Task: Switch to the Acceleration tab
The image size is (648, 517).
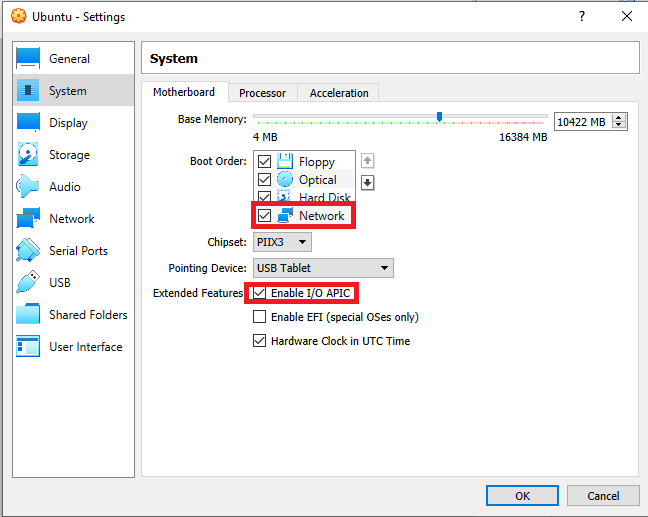Action: 339,93
